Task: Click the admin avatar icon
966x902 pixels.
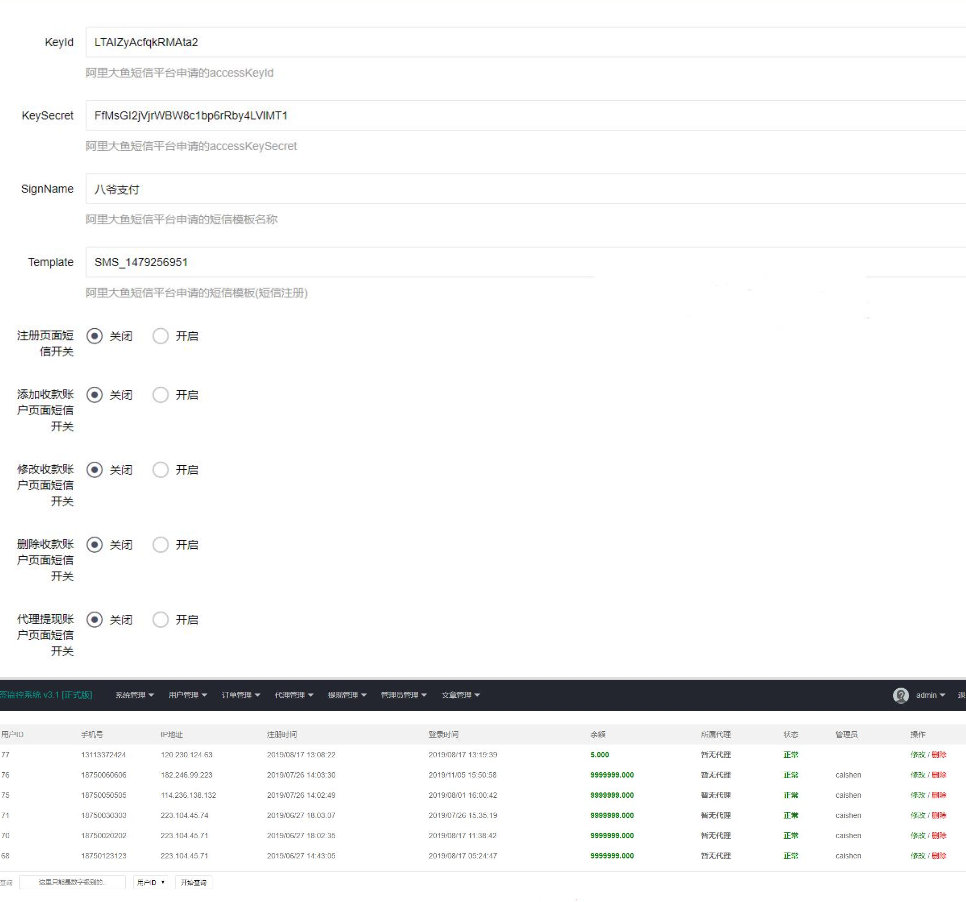Action: (x=901, y=695)
